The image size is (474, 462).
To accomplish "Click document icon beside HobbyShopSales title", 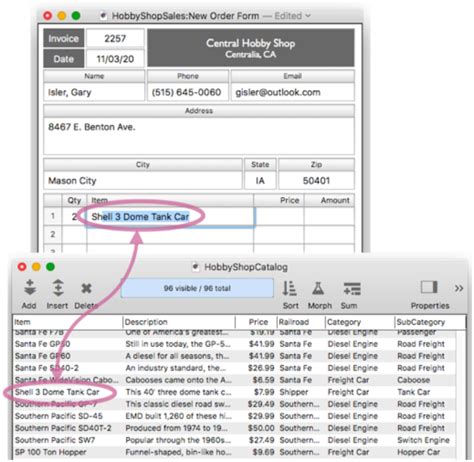I will (103, 16).
